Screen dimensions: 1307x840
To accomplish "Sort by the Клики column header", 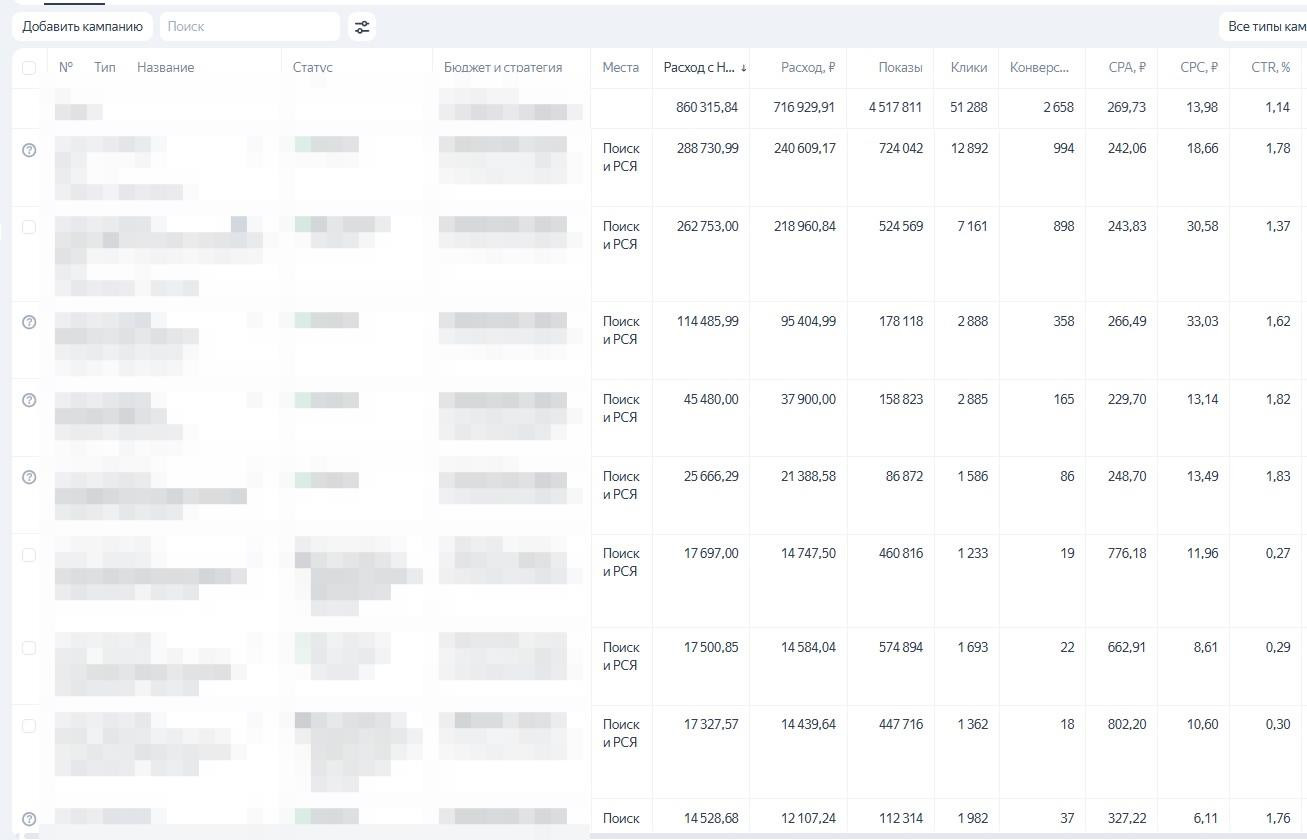I will pyautogui.click(x=969, y=67).
